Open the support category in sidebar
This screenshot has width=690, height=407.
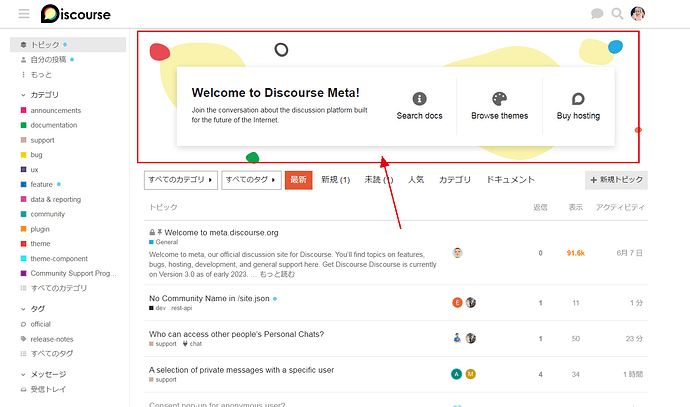[42, 140]
